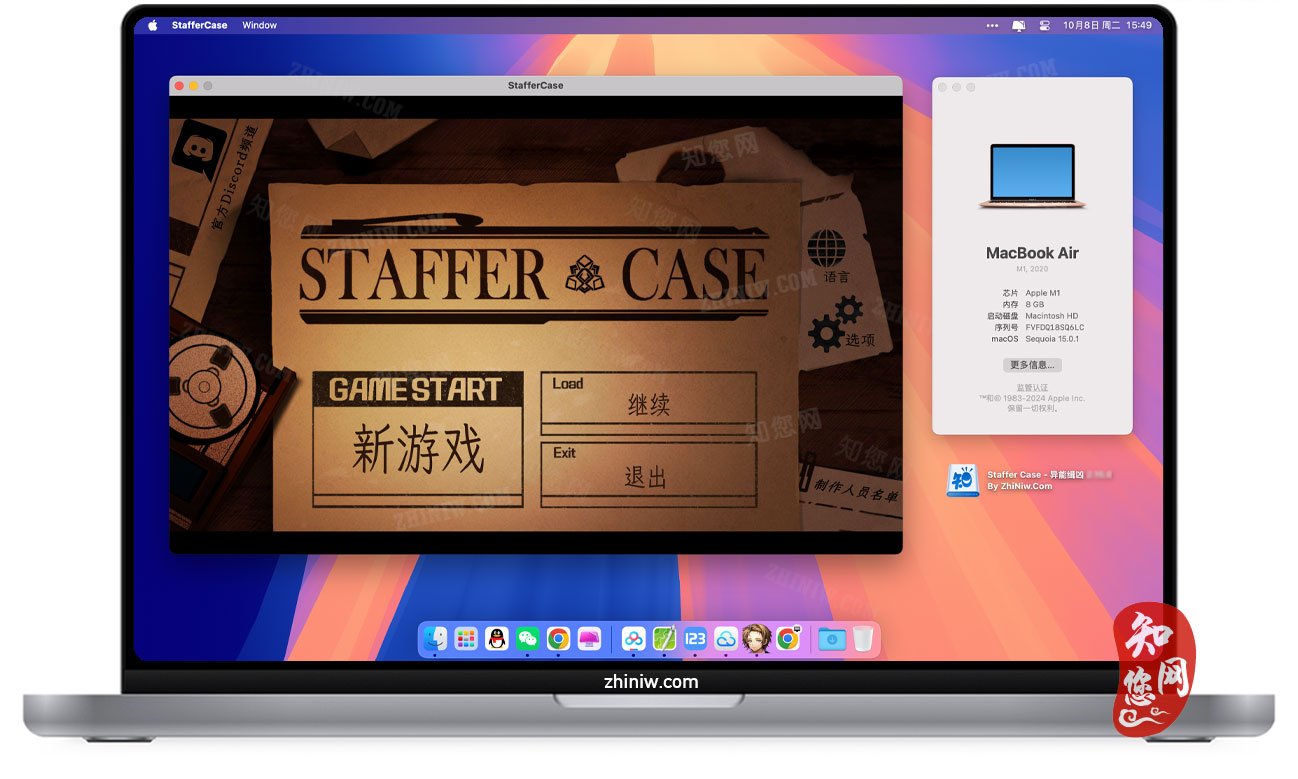Click the Staffer Case logo emblem in title
This screenshot has width=1298, height=779.
click(x=584, y=274)
